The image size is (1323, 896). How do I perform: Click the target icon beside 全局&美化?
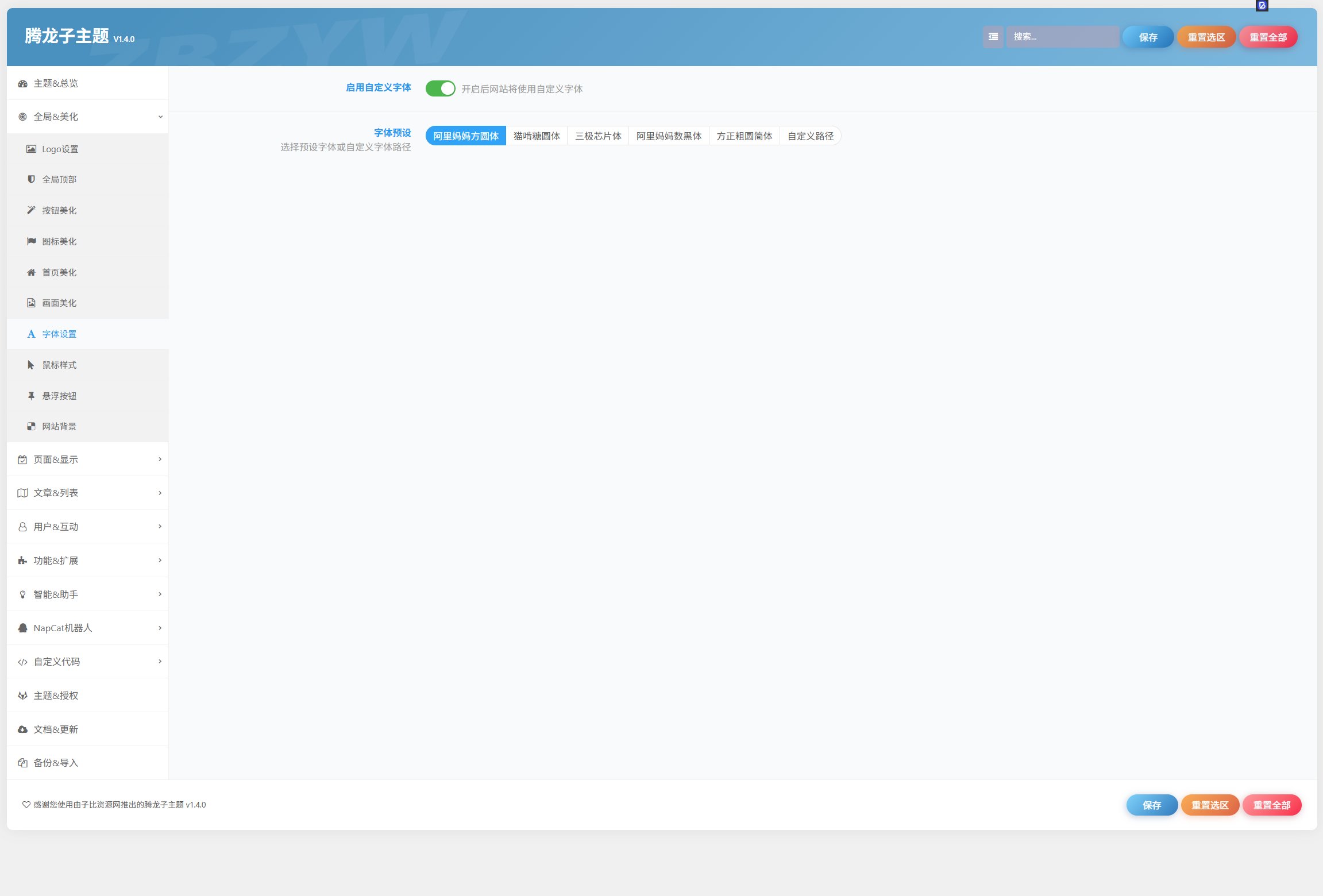(23, 117)
